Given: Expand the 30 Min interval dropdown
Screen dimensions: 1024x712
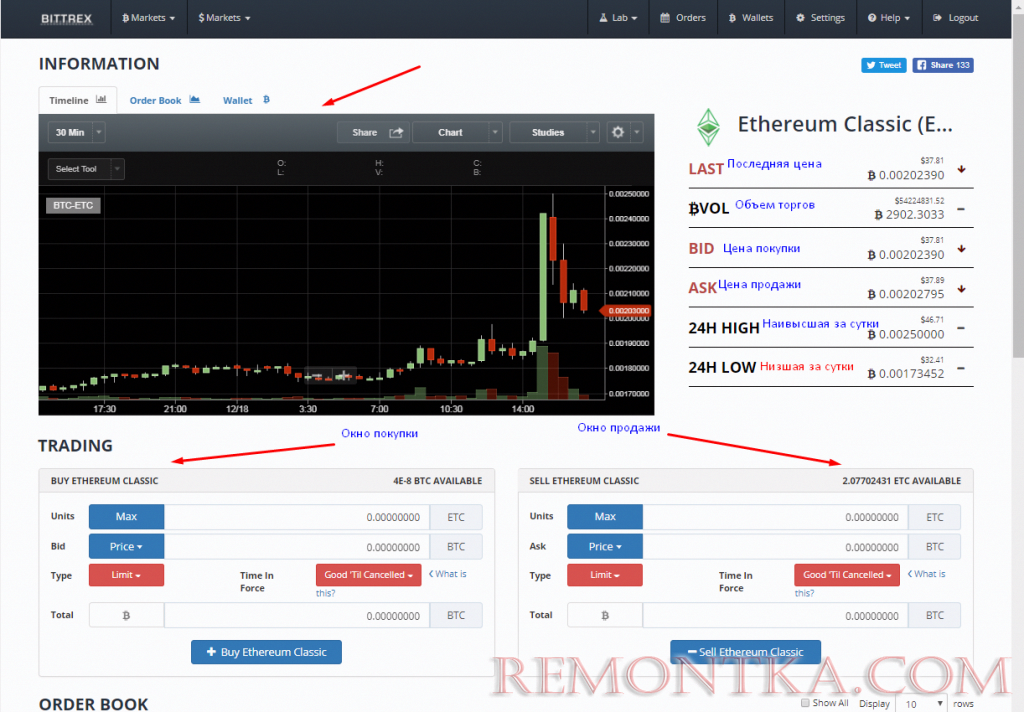Looking at the screenshot, I should point(76,133).
